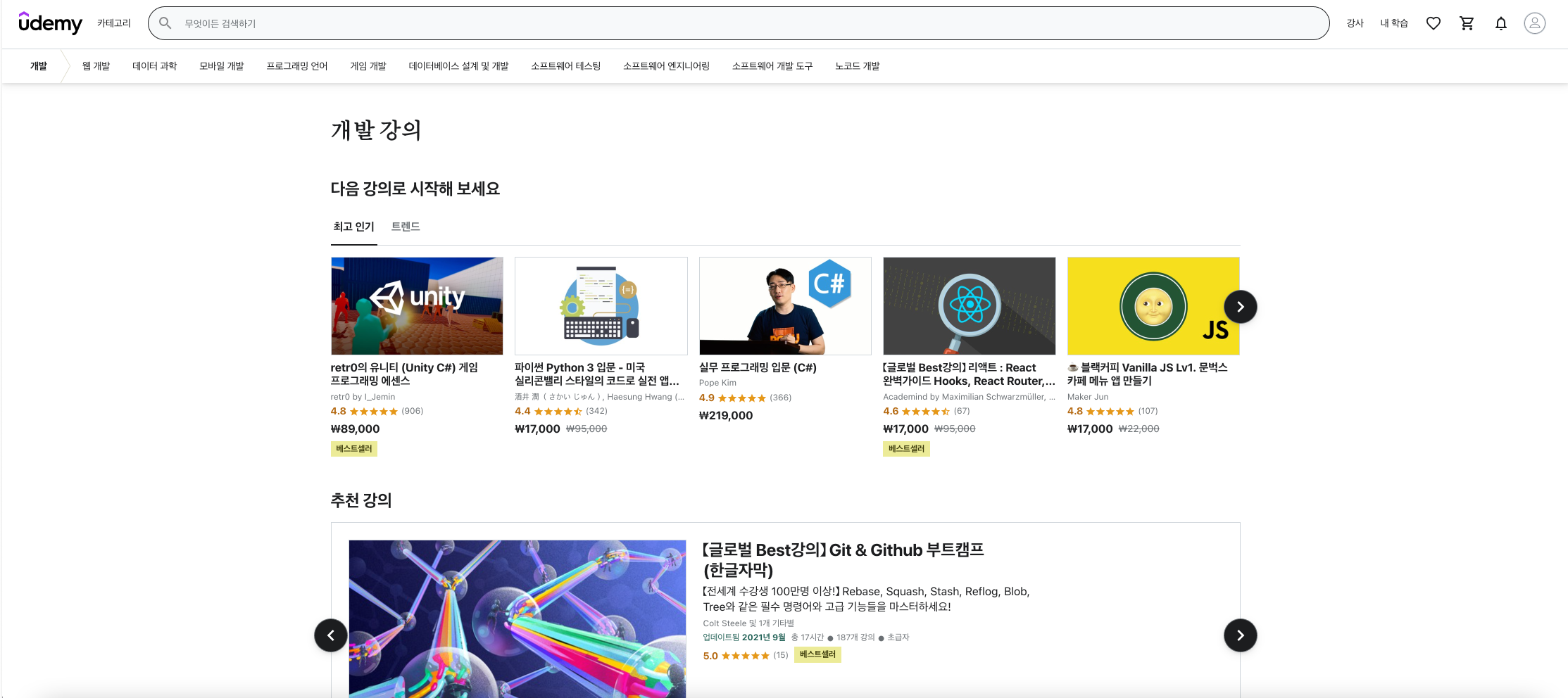Open 리액트 : React 완벽가이드 course title
This screenshot has height=698, width=1568.
pos(969,374)
